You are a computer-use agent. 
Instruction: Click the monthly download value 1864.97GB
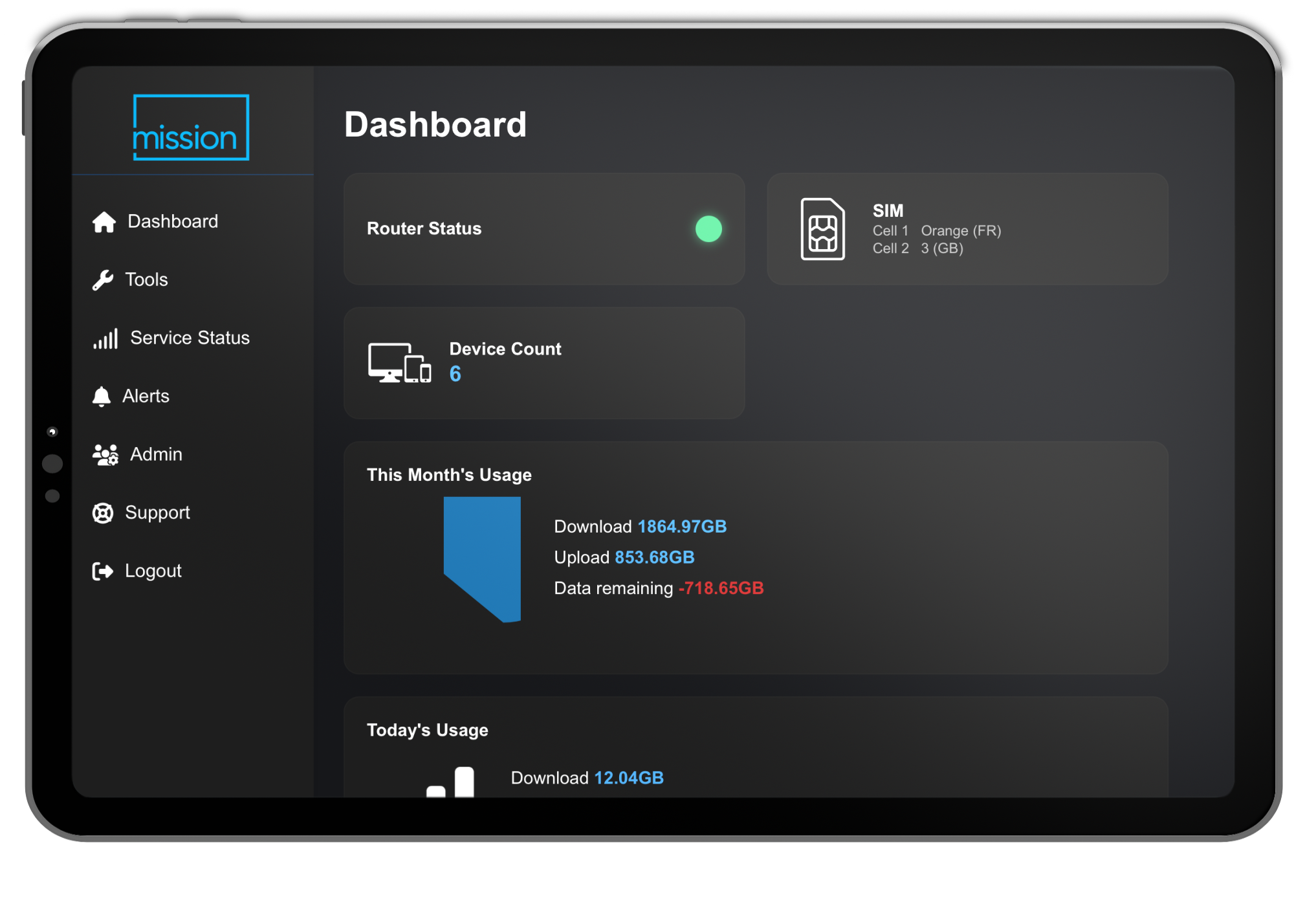pos(682,527)
